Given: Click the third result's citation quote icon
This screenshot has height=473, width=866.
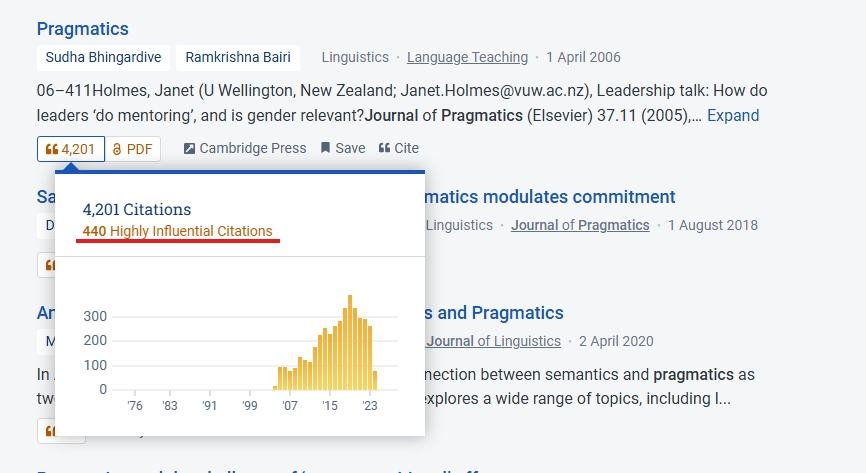Looking at the screenshot, I should point(46,431).
